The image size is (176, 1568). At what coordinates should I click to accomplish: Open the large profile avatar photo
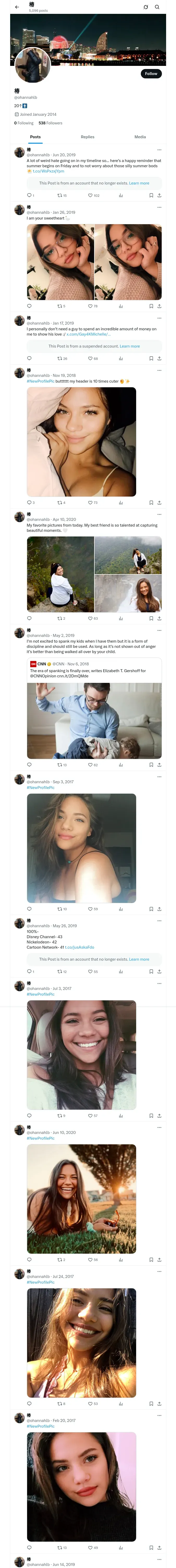pyautogui.click(x=32, y=65)
